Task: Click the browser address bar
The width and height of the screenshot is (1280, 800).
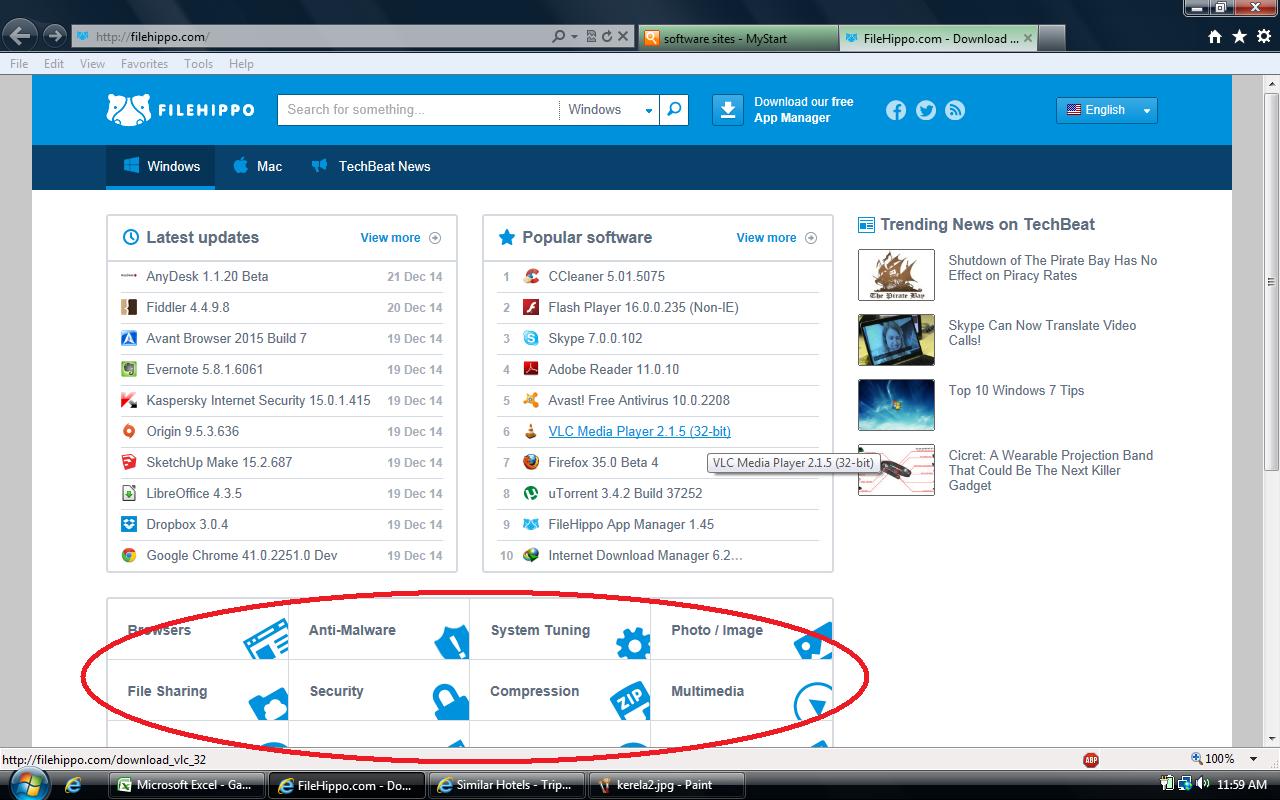Action: 310,37
